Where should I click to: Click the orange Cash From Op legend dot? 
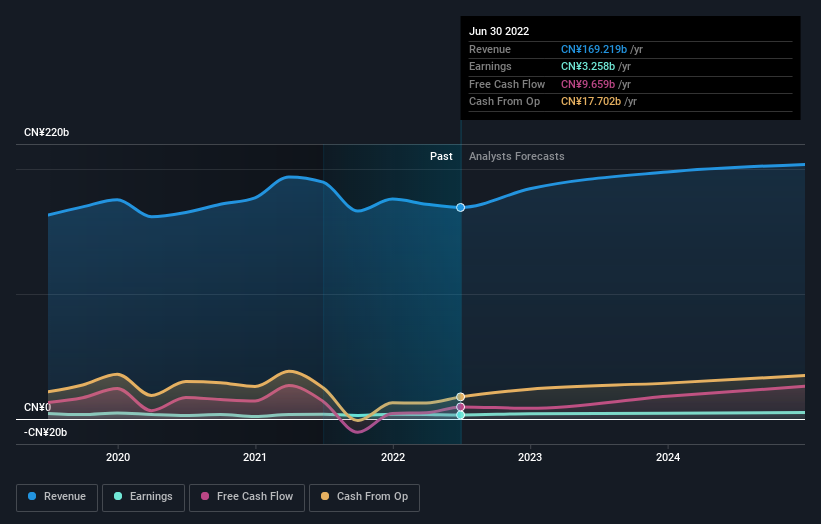[325, 496]
